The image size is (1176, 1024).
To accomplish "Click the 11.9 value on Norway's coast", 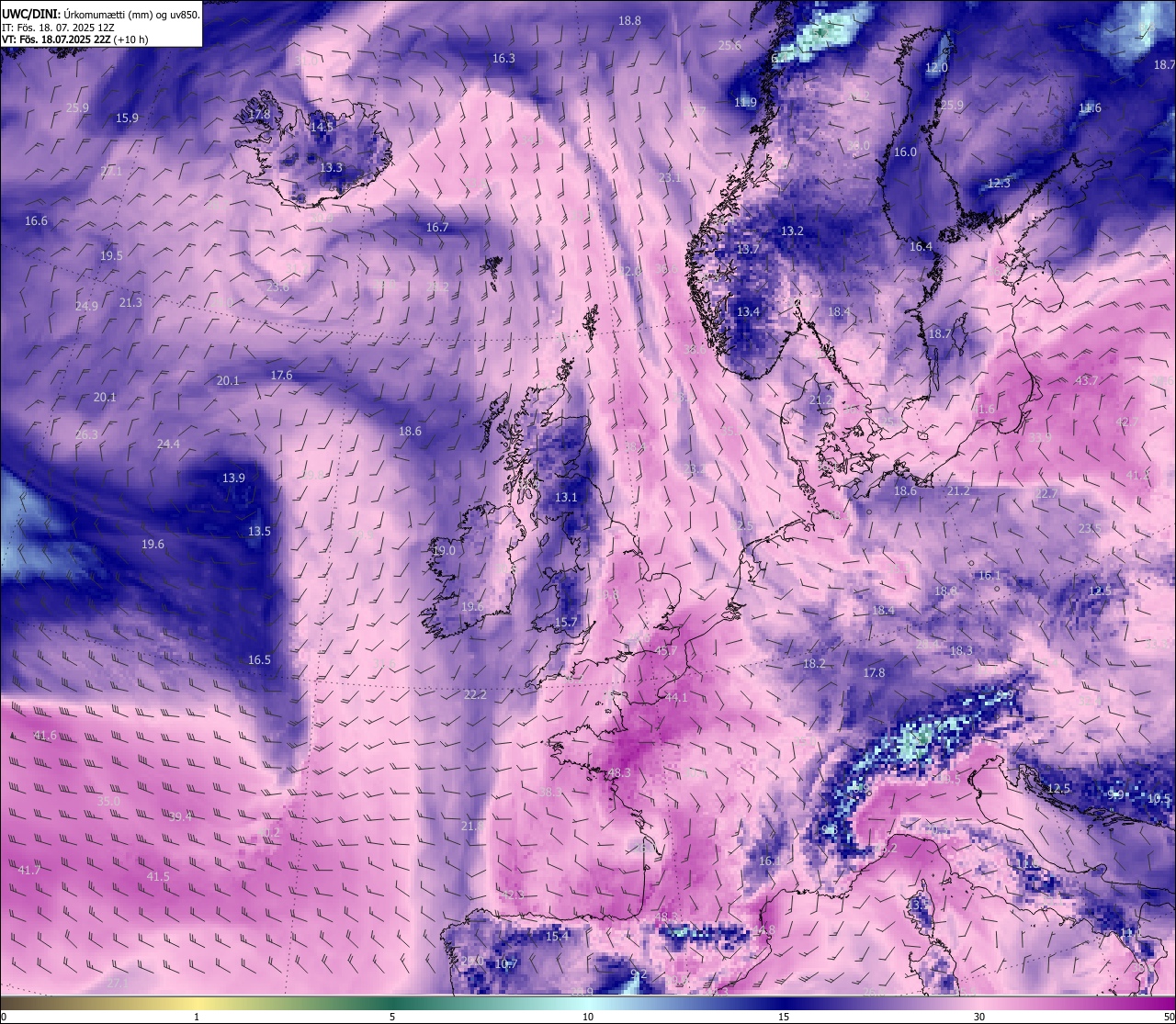I will click(745, 103).
